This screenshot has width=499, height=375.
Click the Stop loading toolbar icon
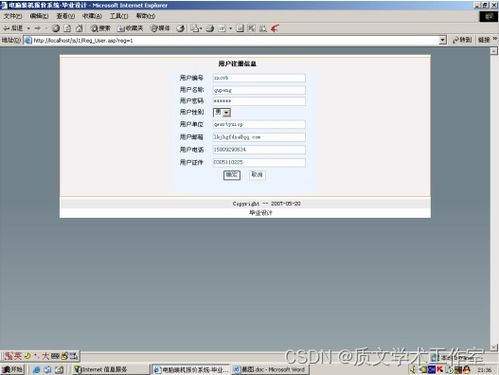pos(56,28)
